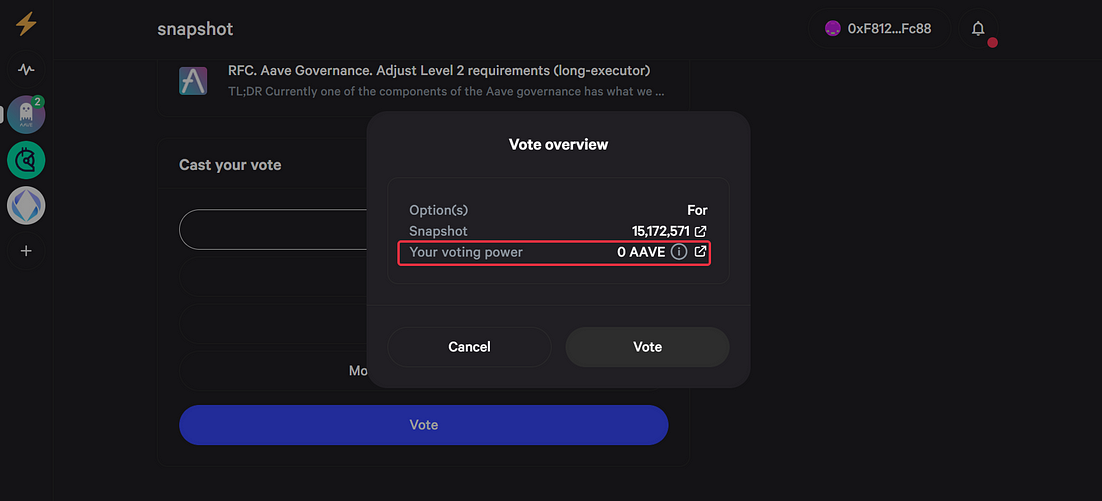The image size is (1102, 501).
Task: Click the Aave proposal logo thumbnail
Action: coord(193,81)
